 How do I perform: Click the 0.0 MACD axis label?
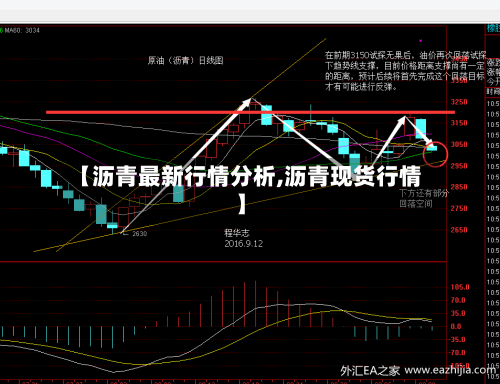456,327
